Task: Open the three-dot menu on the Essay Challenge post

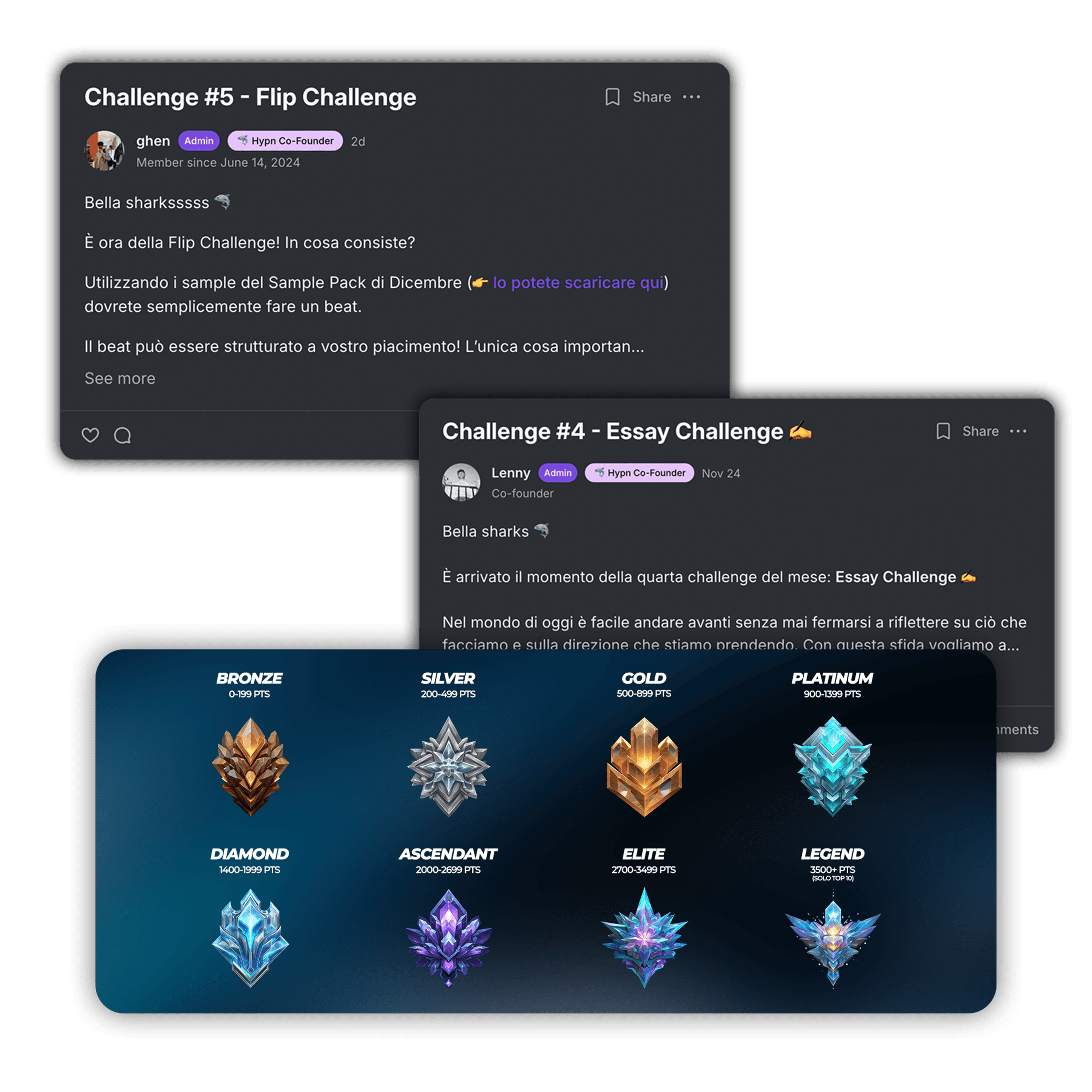Action: [1018, 431]
